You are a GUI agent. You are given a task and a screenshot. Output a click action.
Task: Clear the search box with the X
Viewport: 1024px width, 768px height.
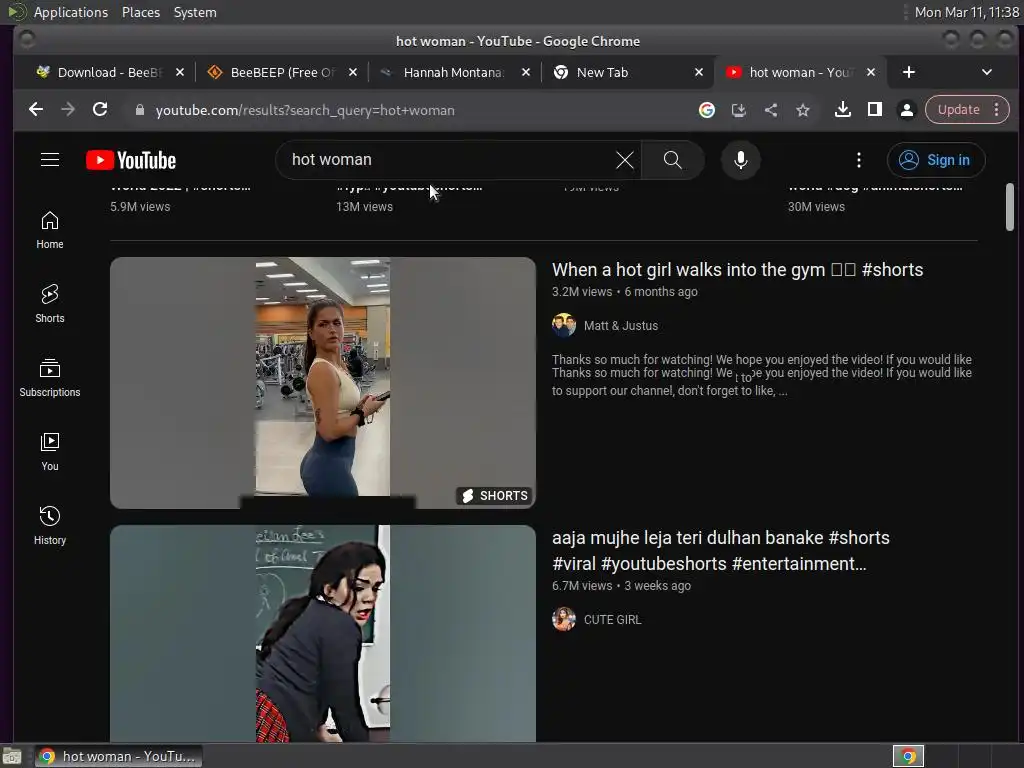(x=624, y=160)
